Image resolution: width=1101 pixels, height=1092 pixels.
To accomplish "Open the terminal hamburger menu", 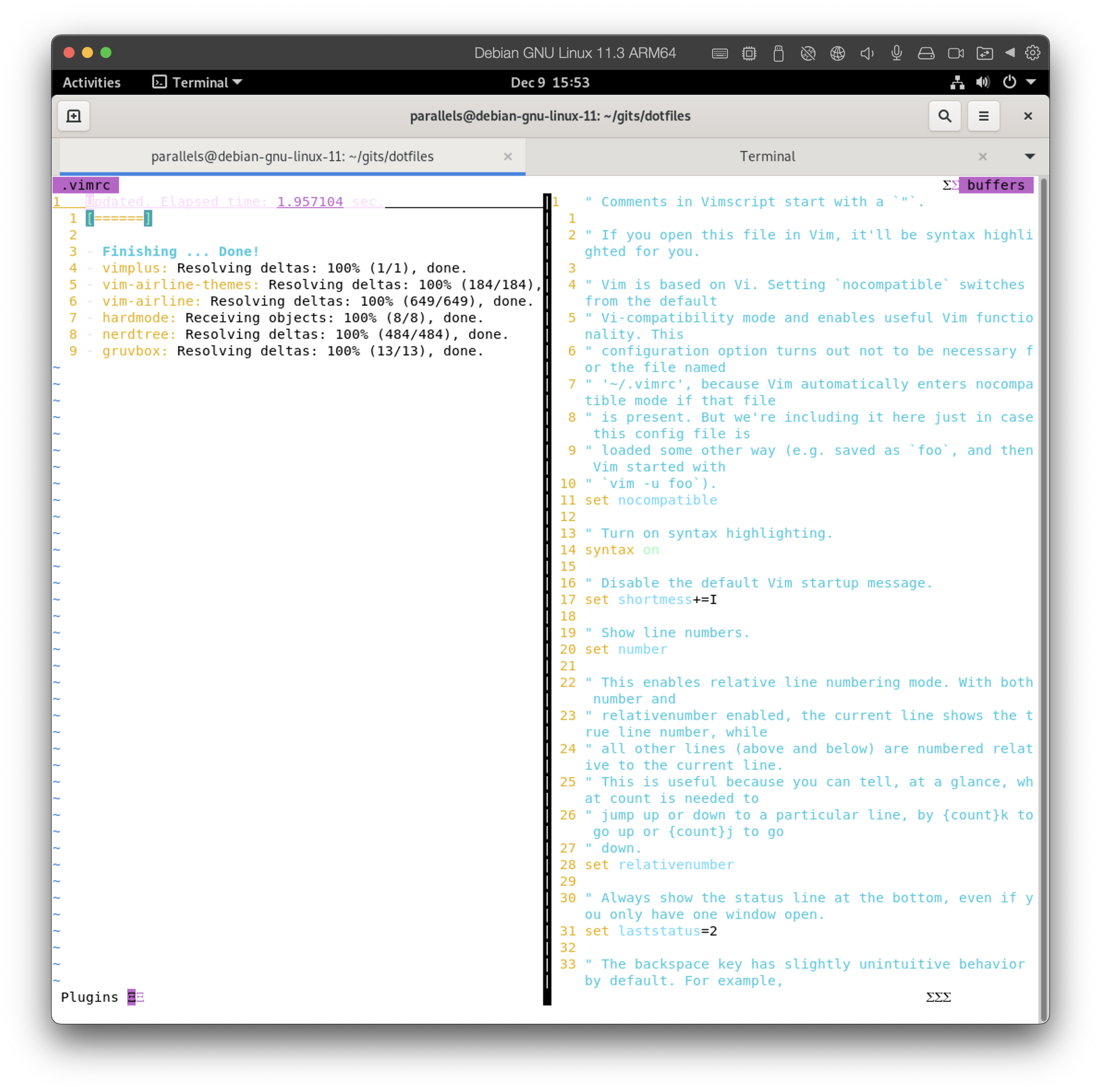I will click(983, 116).
